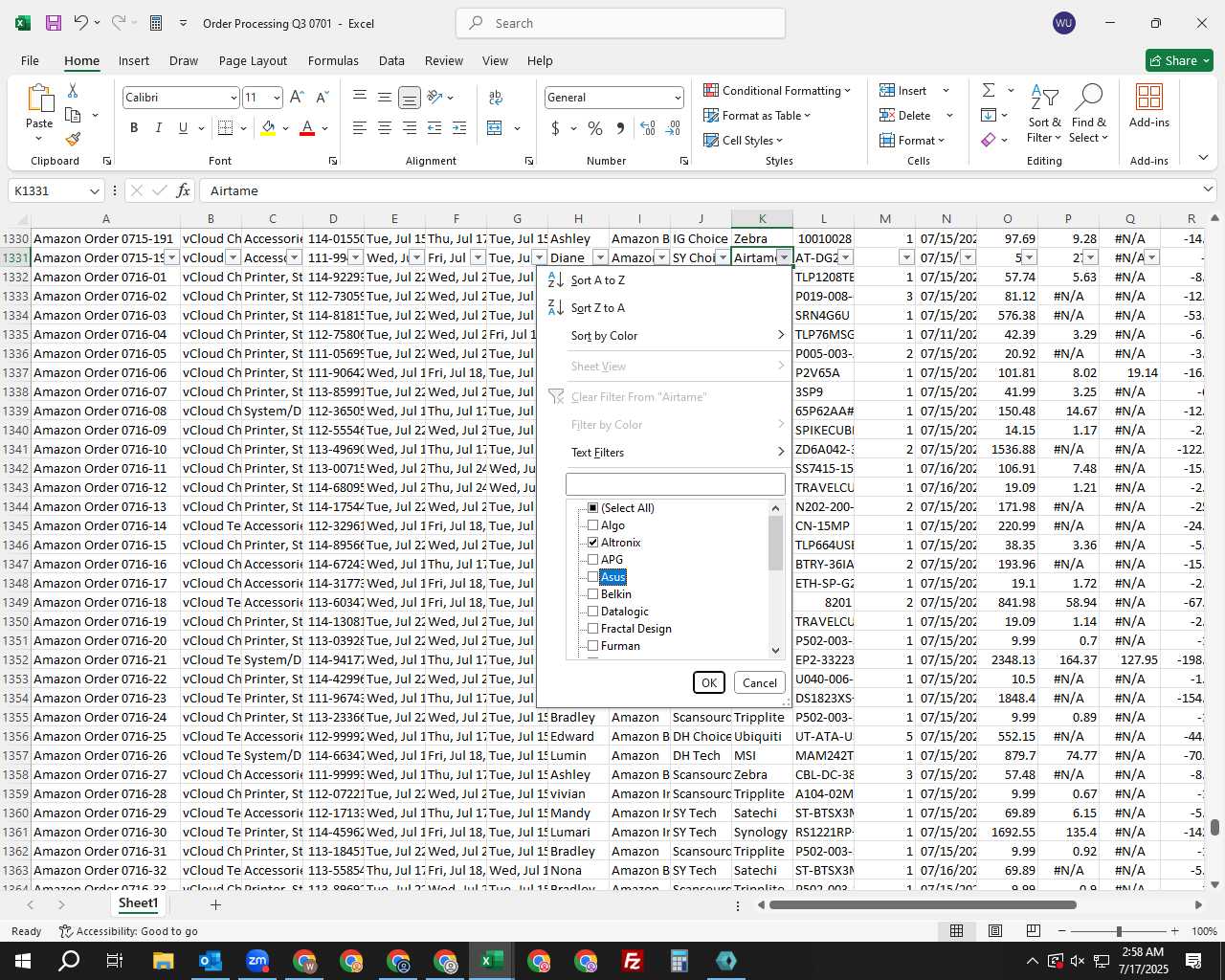Screen dimensions: 1225x980
Task: Cancel the filter dialog
Action: (x=760, y=682)
